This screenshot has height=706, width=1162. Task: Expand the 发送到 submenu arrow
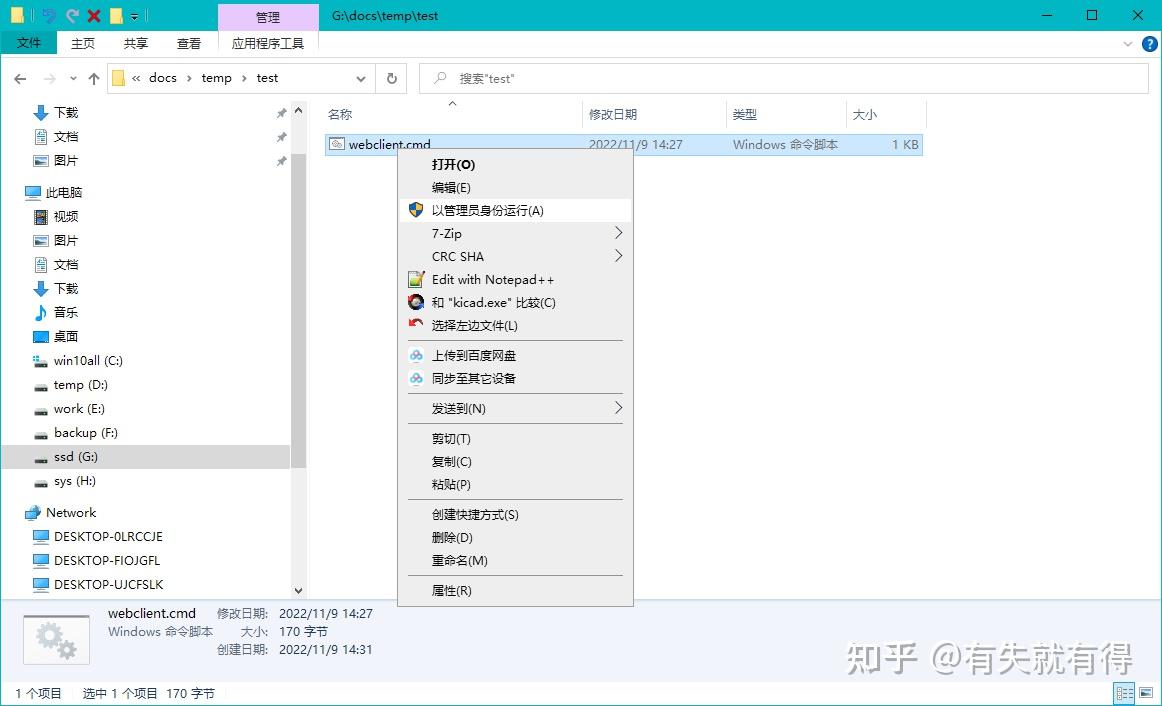coord(619,408)
